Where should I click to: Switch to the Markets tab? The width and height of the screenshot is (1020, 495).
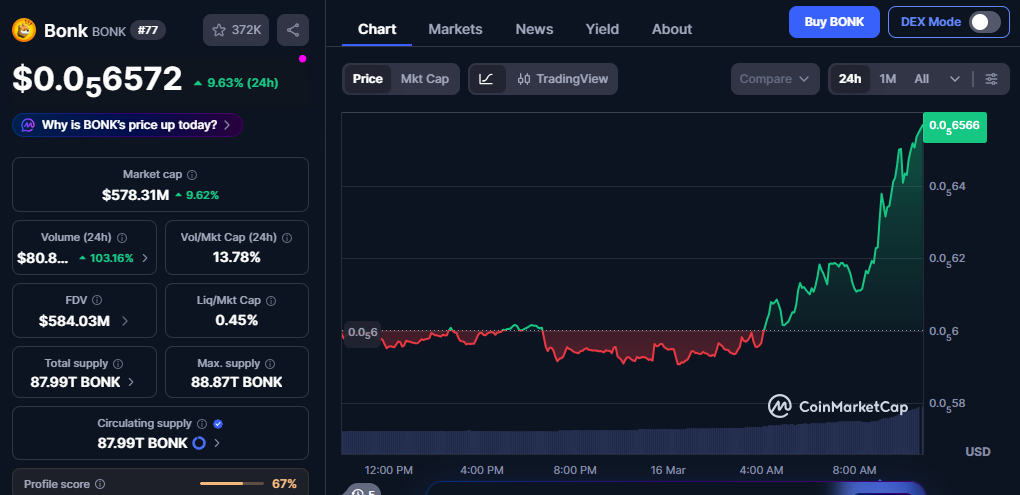(455, 29)
